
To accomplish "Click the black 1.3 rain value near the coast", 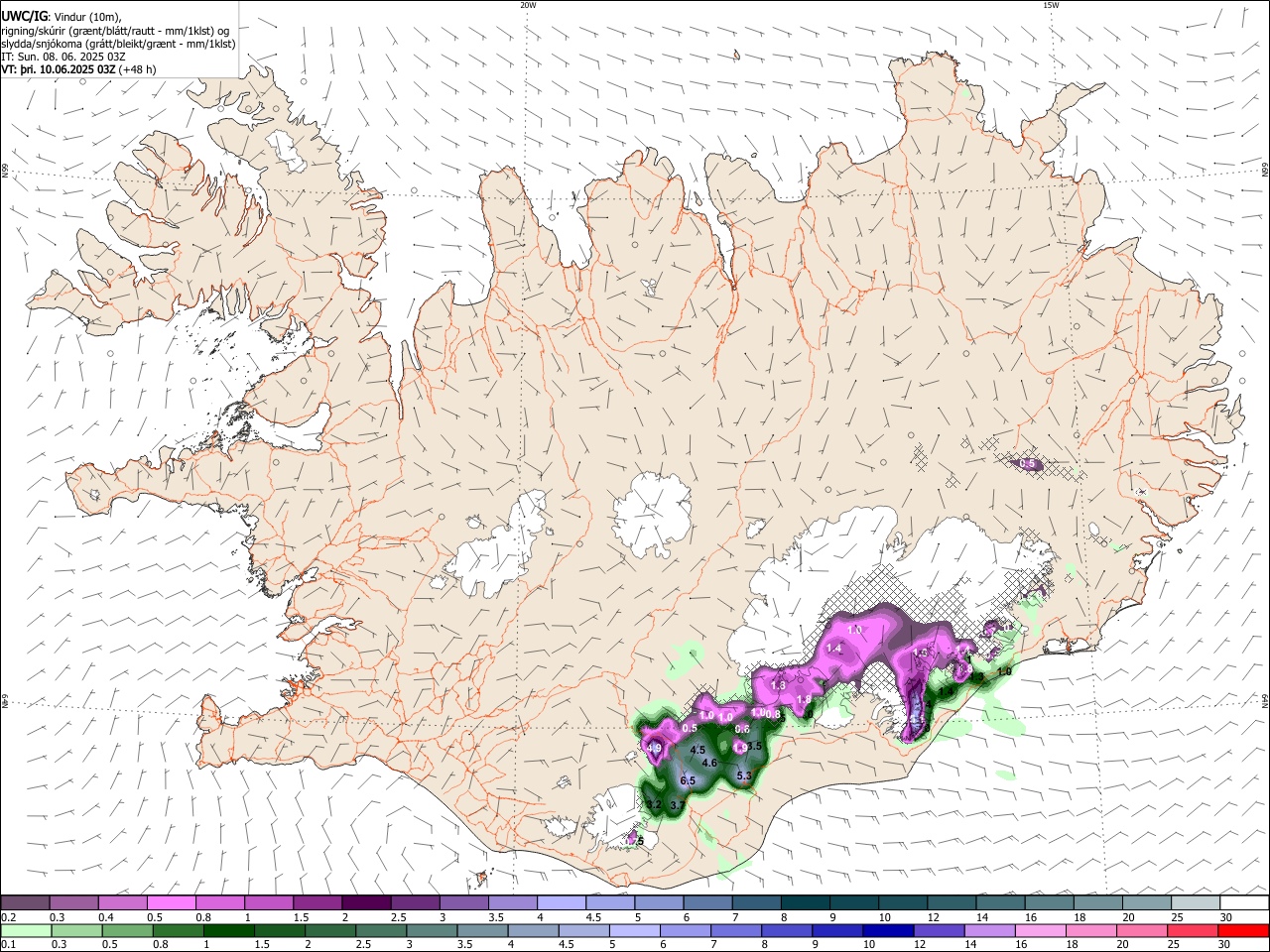I will (976, 678).
